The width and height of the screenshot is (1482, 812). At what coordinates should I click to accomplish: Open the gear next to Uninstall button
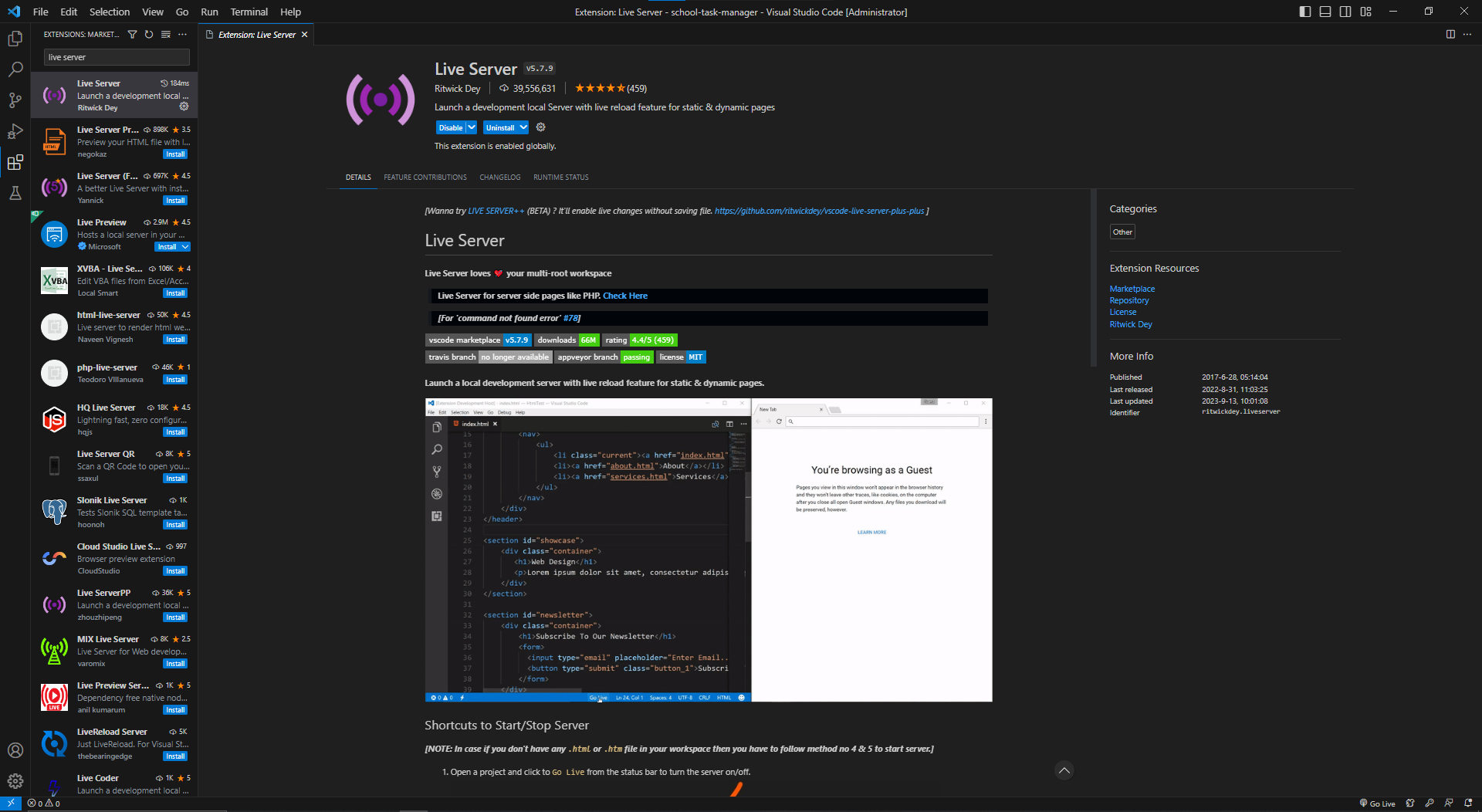[540, 127]
